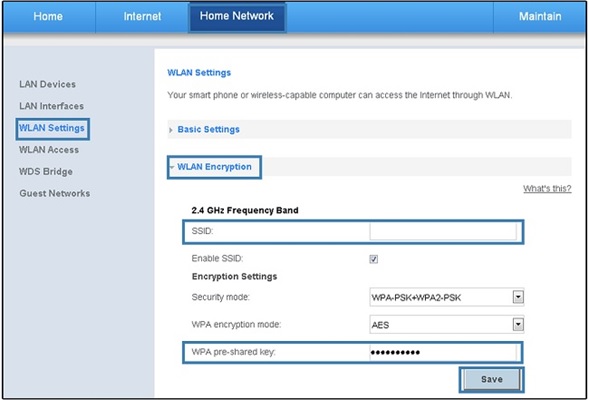Toggle the Enable SSID checkbox
This screenshot has width=589, height=400.
coord(373,259)
